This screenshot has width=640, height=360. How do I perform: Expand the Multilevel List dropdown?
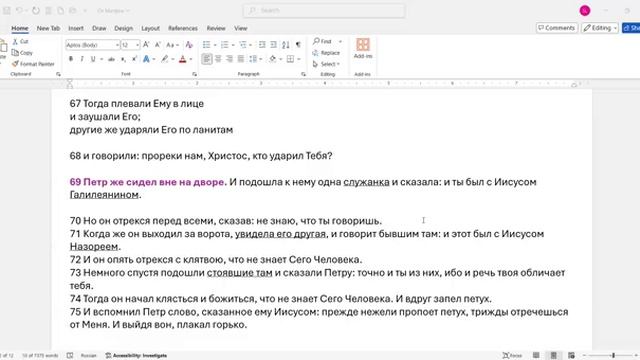click(x=251, y=45)
